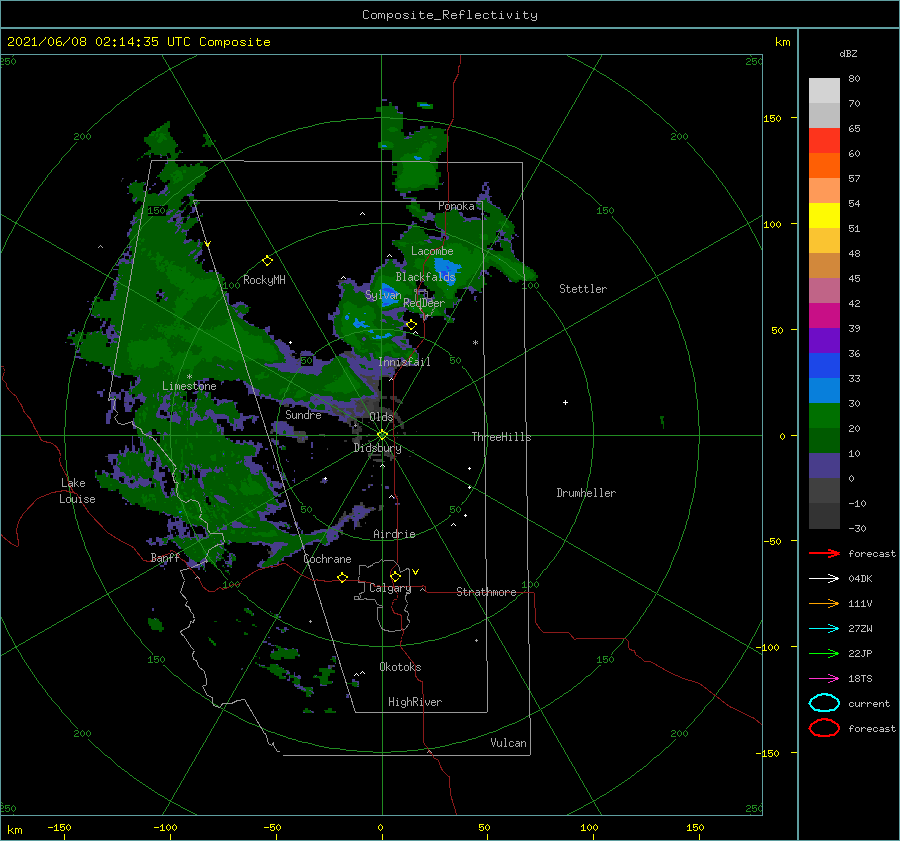Click the Strathmore town label
900x841 pixels.
pos(486,592)
